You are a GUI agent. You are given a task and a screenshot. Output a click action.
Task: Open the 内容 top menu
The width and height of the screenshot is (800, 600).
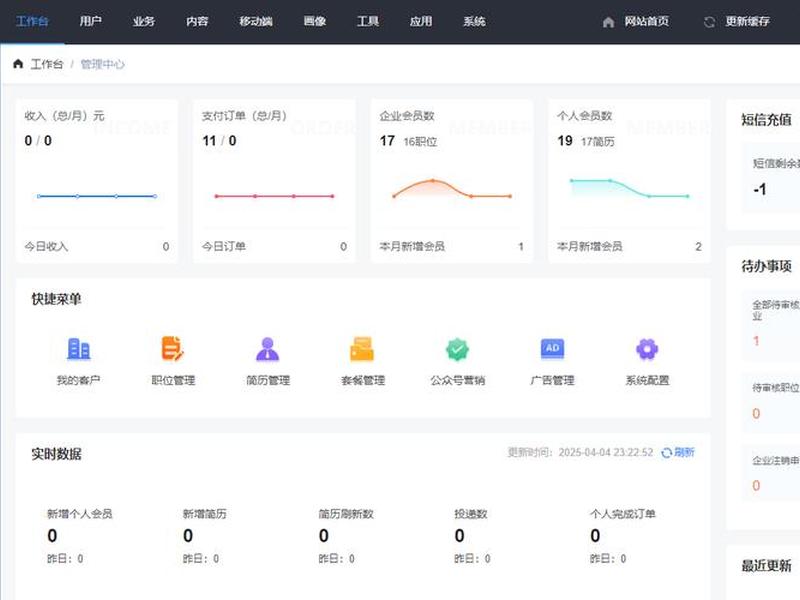197,21
